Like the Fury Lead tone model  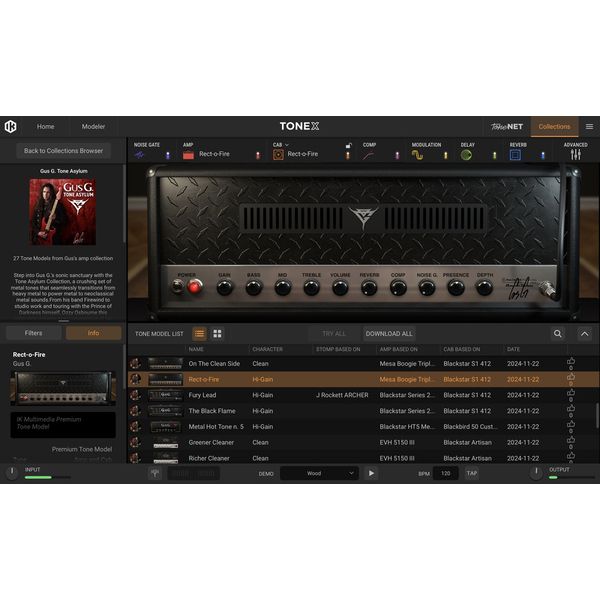(x=571, y=393)
